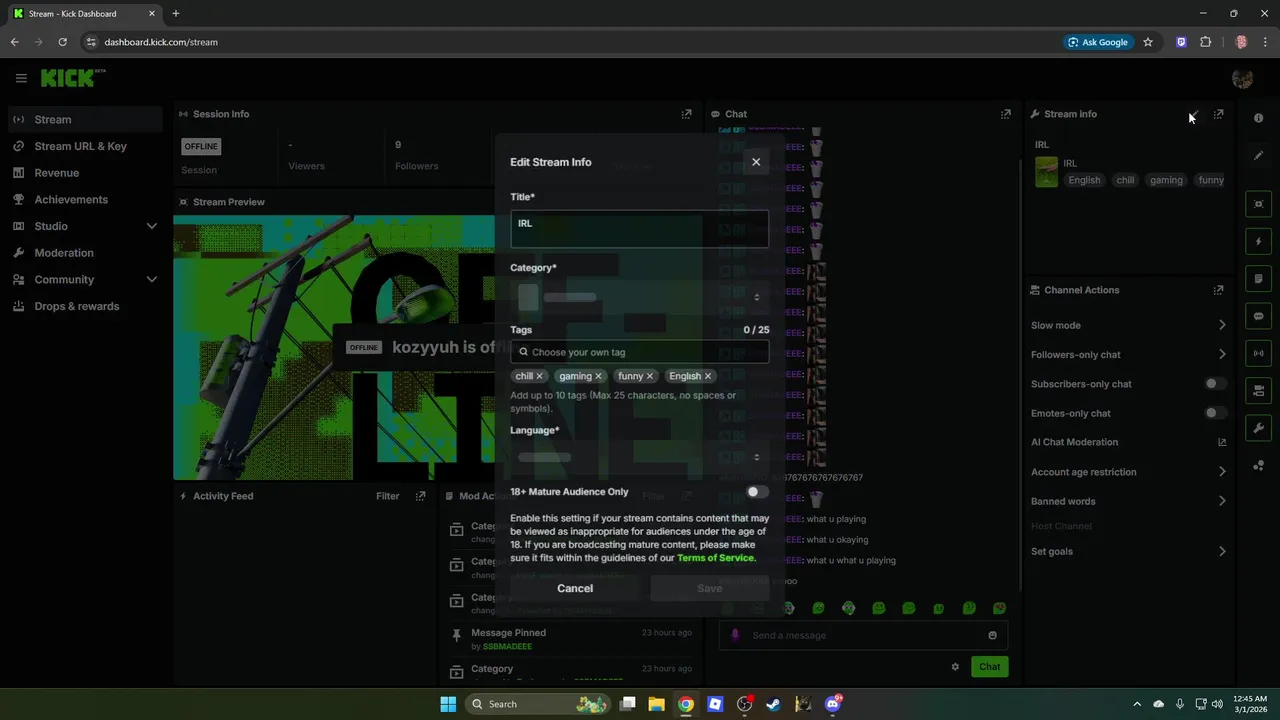This screenshot has width=1280, height=720.
Task: Click the wrench rail icon
Action: pos(1259,428)
